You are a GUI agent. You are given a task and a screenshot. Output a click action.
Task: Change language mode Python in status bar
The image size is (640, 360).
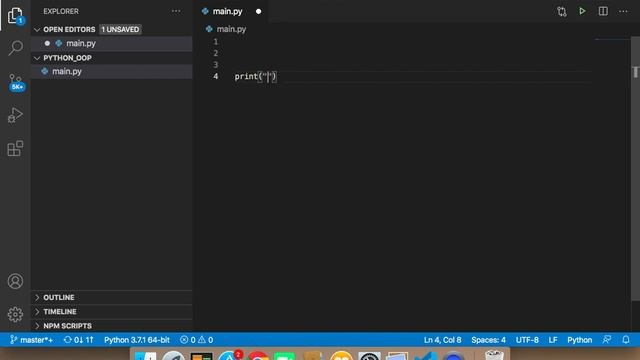point(579,340)
